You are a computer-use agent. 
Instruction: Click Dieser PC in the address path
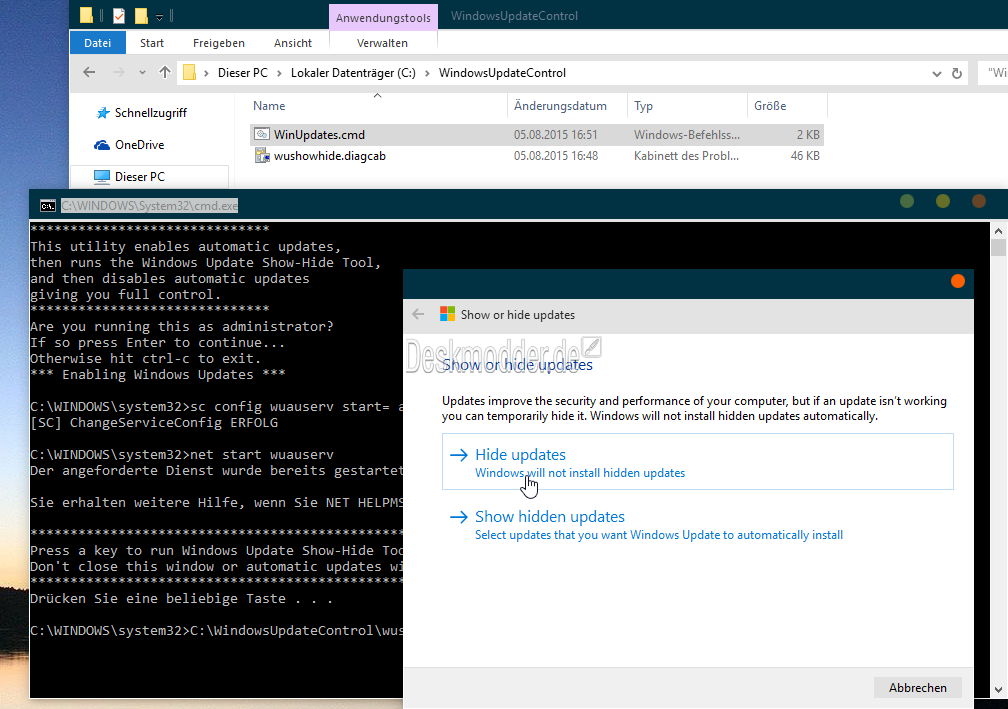(x=242, y=73)
